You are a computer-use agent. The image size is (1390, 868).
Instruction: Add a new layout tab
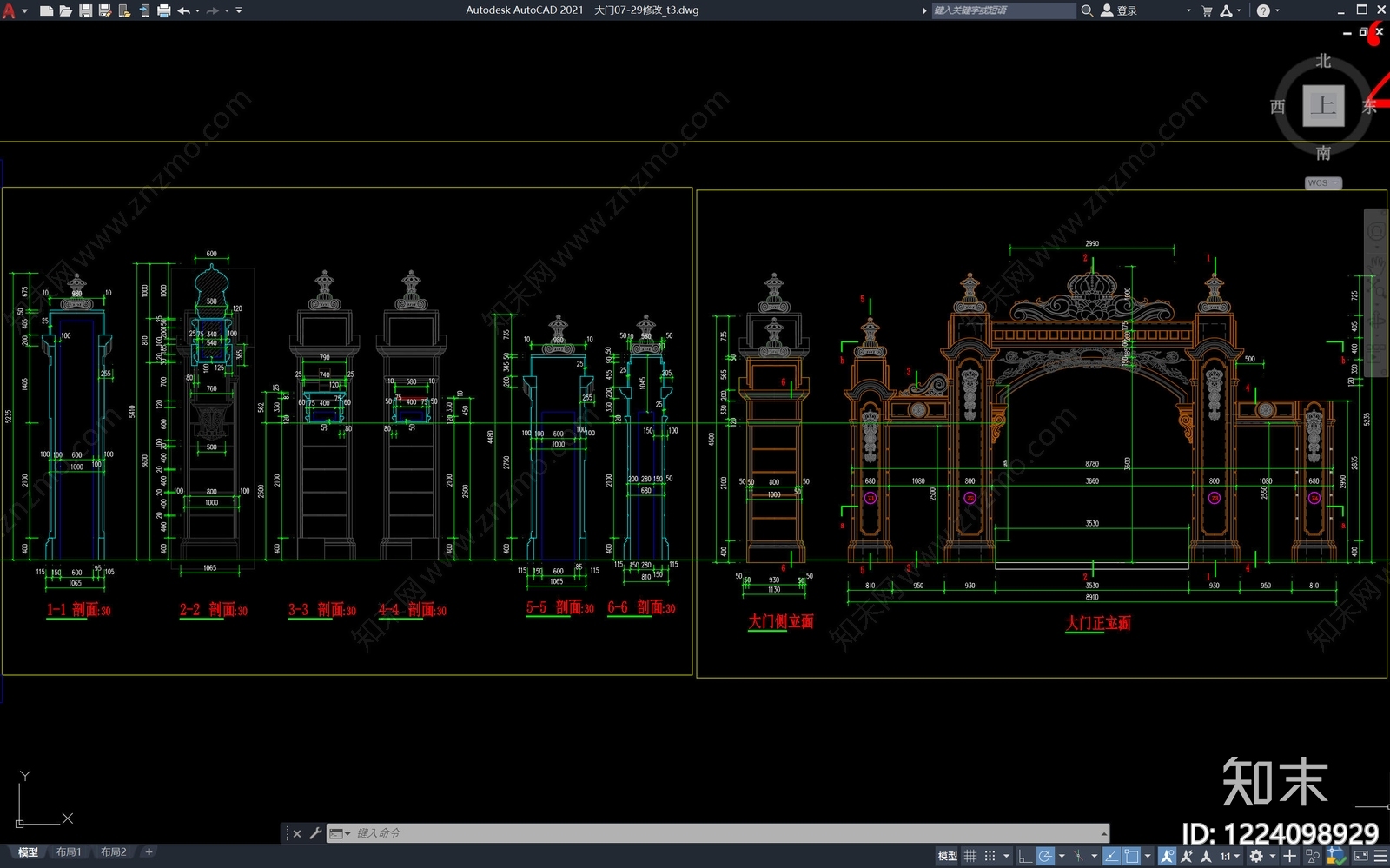click(149, 852)
